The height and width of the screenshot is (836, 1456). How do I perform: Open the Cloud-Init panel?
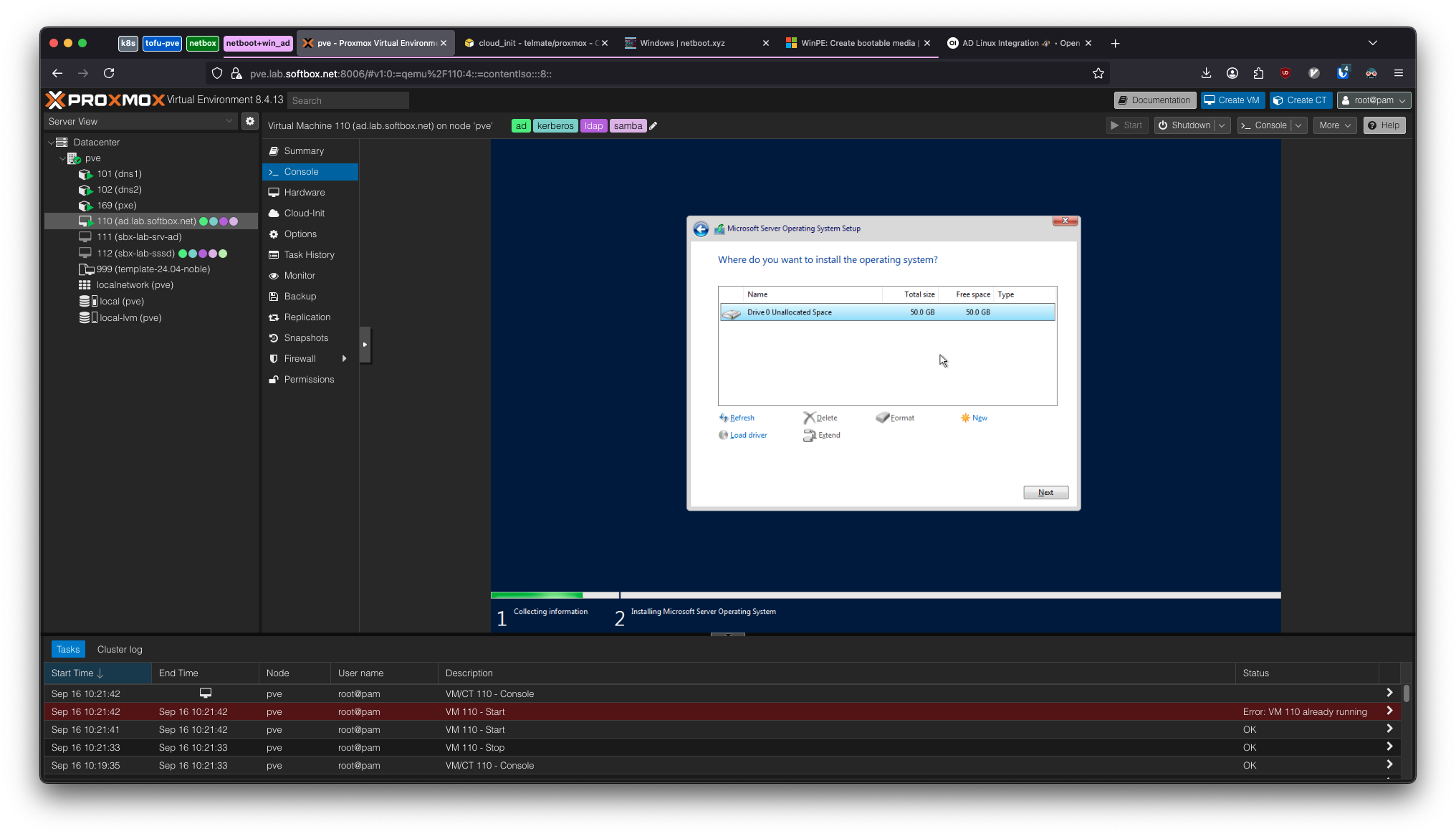(x=303, y=213)
